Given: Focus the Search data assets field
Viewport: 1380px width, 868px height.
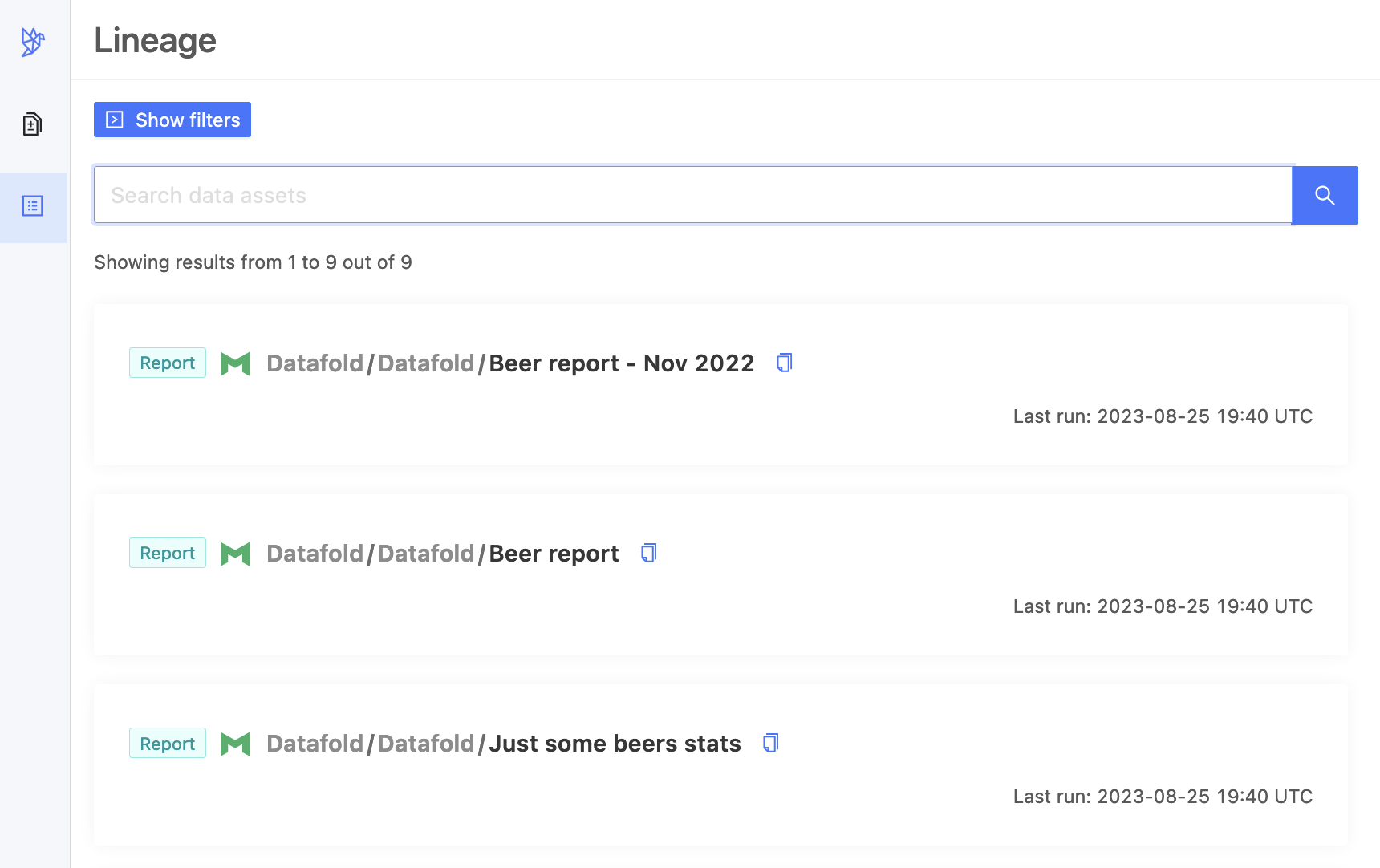Looking at the screenshot, I should 693,195.
